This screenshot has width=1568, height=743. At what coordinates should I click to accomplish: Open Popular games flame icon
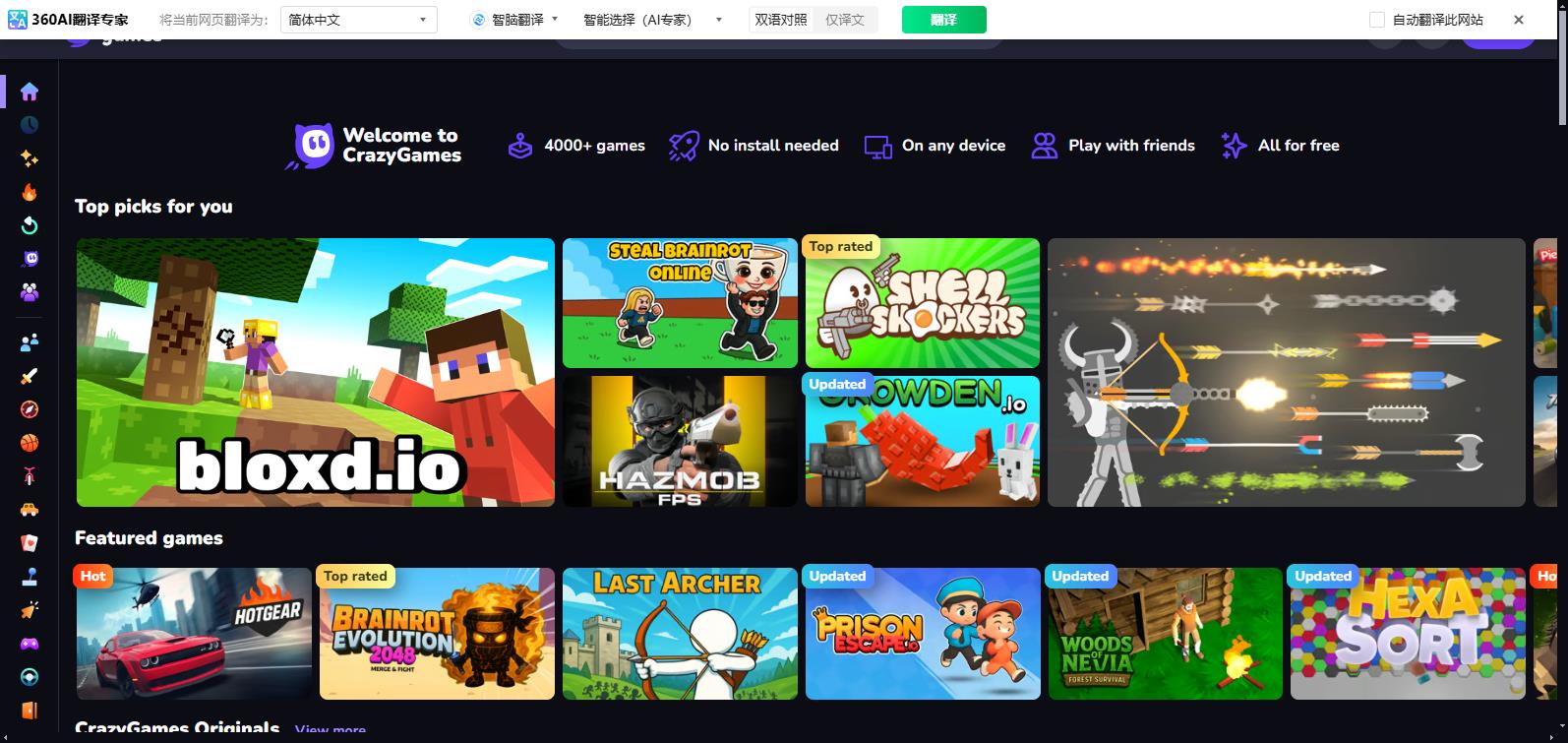(x=30, y=192)
